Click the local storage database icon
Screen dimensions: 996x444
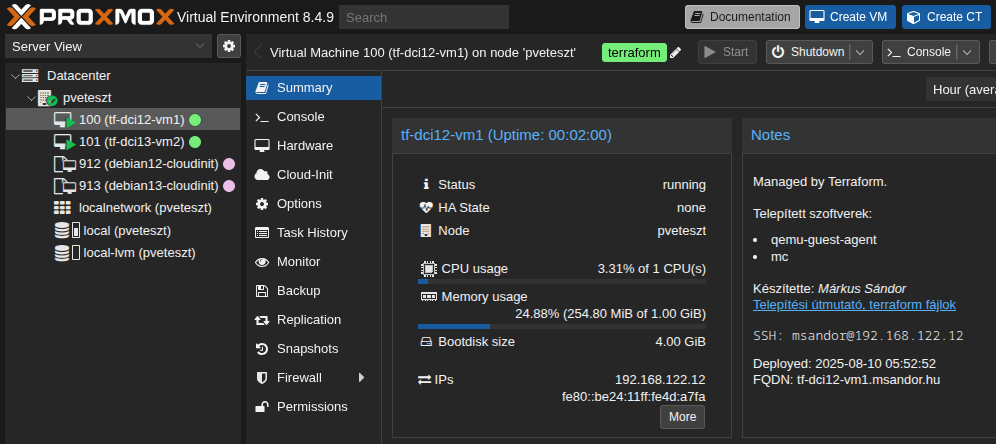pyautogui.click(x=62, y=231)
